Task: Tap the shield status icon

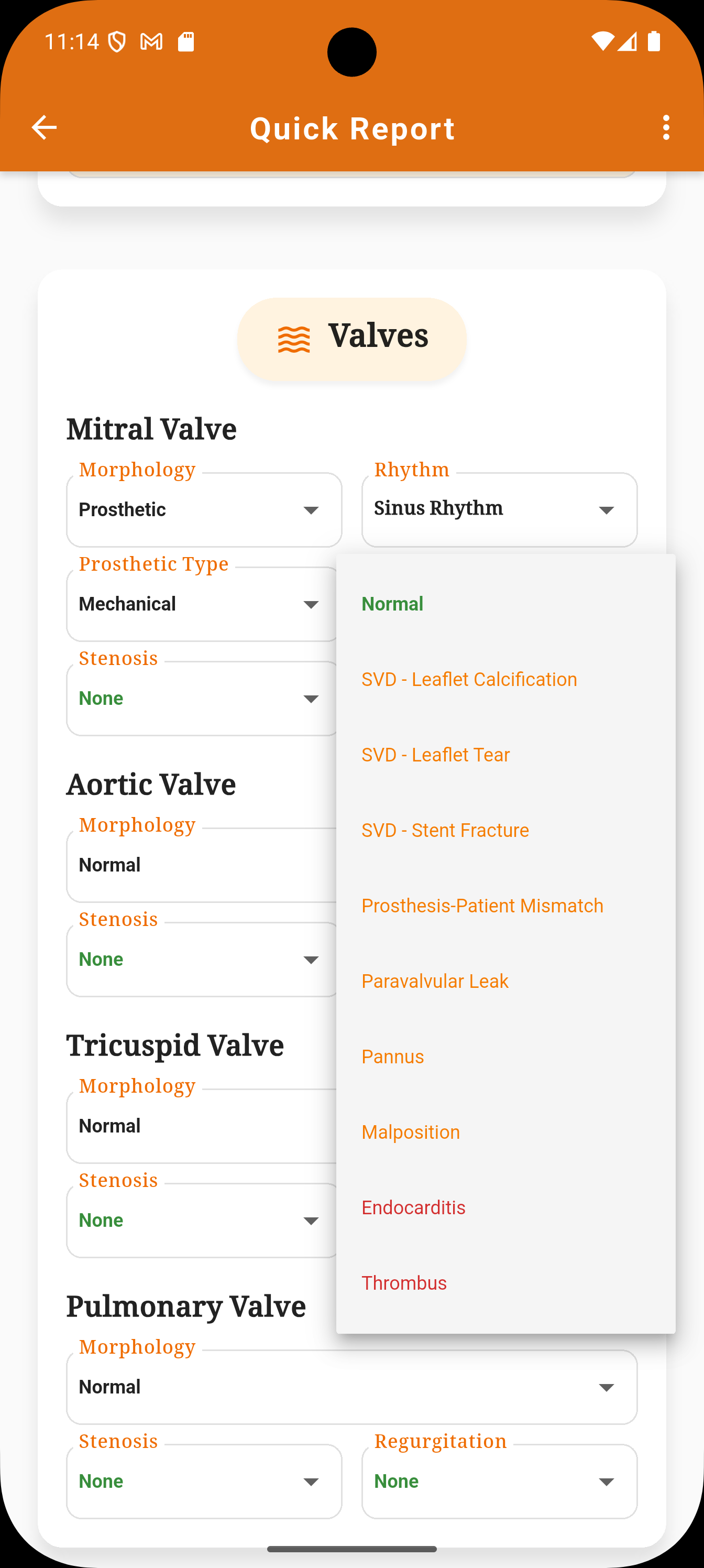Action: click(x=117, y=42)
